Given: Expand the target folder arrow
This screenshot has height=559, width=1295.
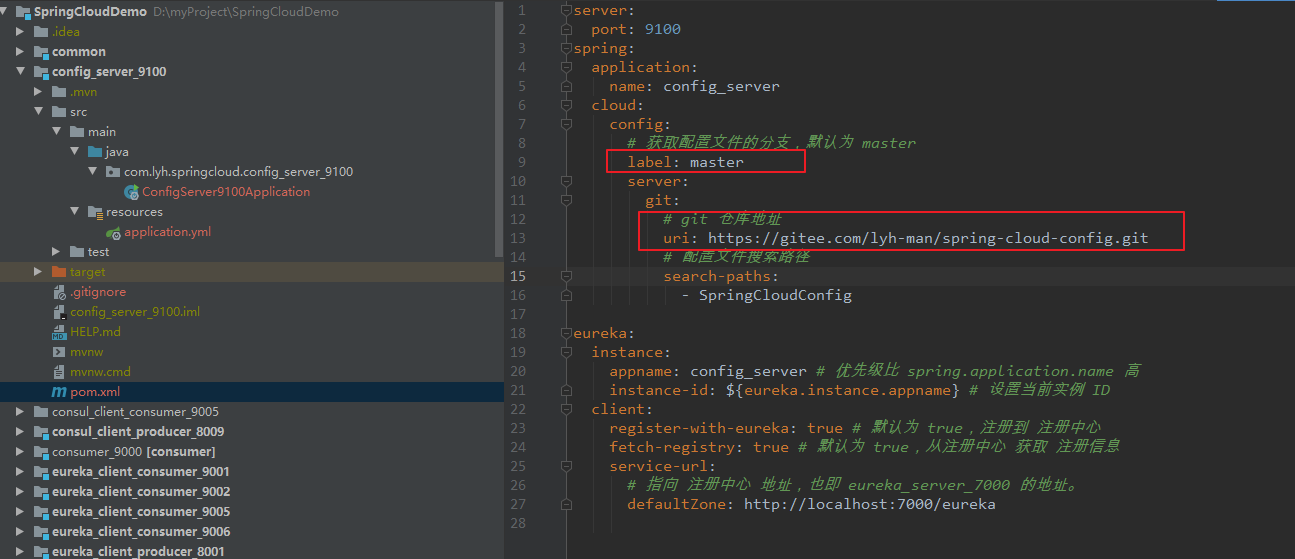Looking at the screenshot, I should click(x=38, y=272).
